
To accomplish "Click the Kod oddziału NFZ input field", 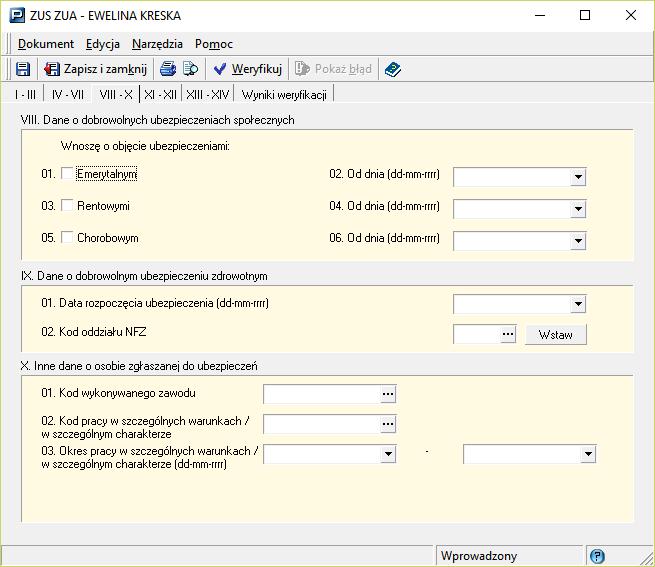I will tap(477, 334).
